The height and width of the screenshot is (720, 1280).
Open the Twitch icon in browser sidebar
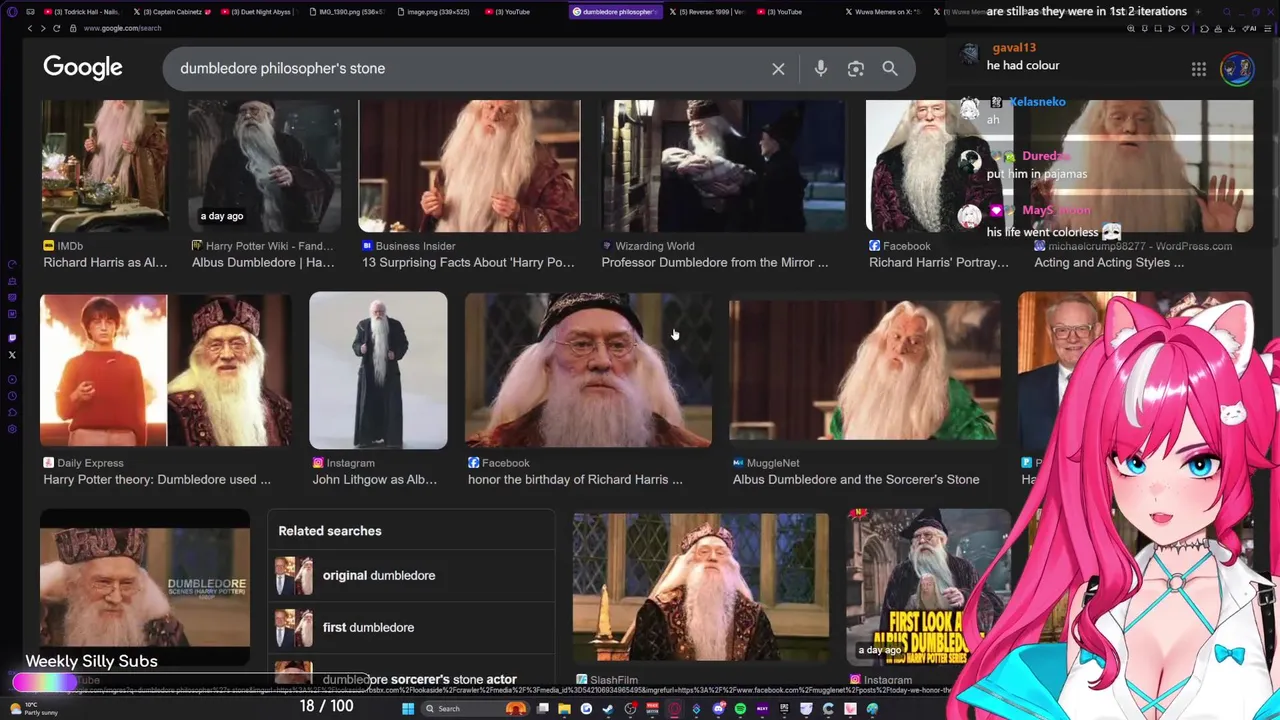tap(12, 339)
